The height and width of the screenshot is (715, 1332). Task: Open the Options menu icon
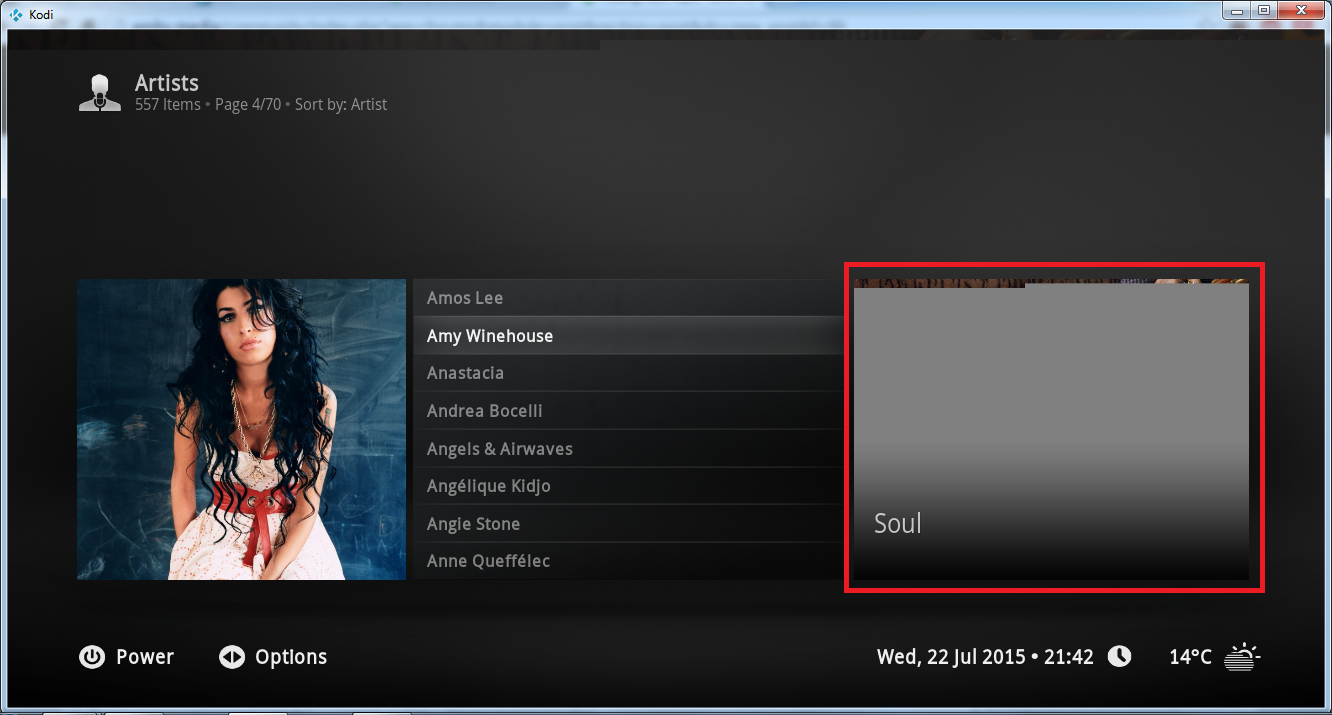pyautogui.click(x=232, y=657)
